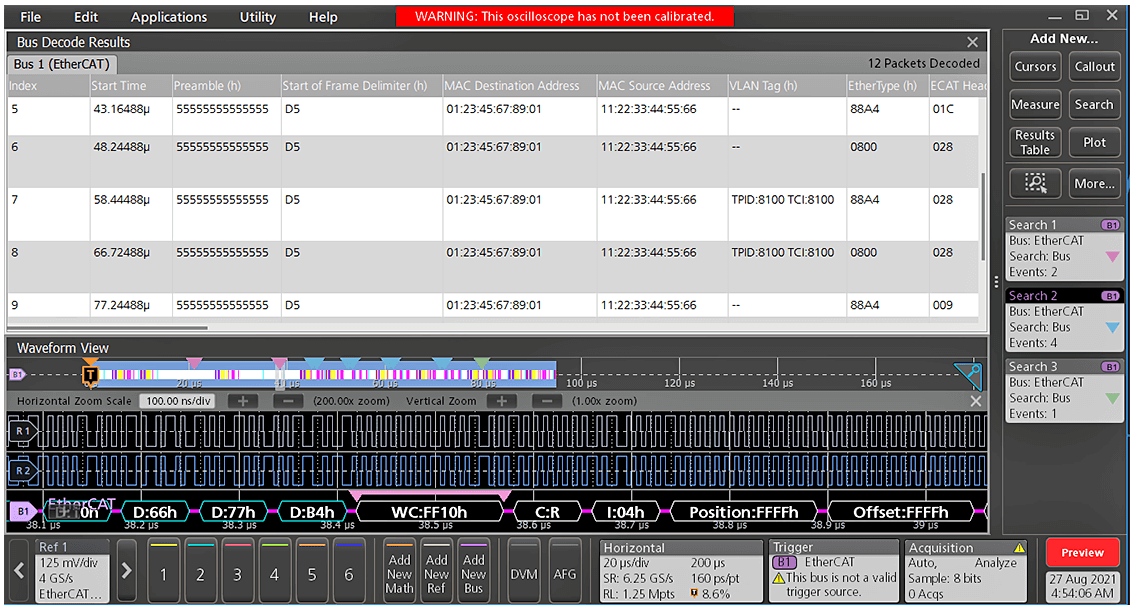Decrease vertical zoom with minus button
Viewport: 1133px width, 609px height.
[547, 401]
